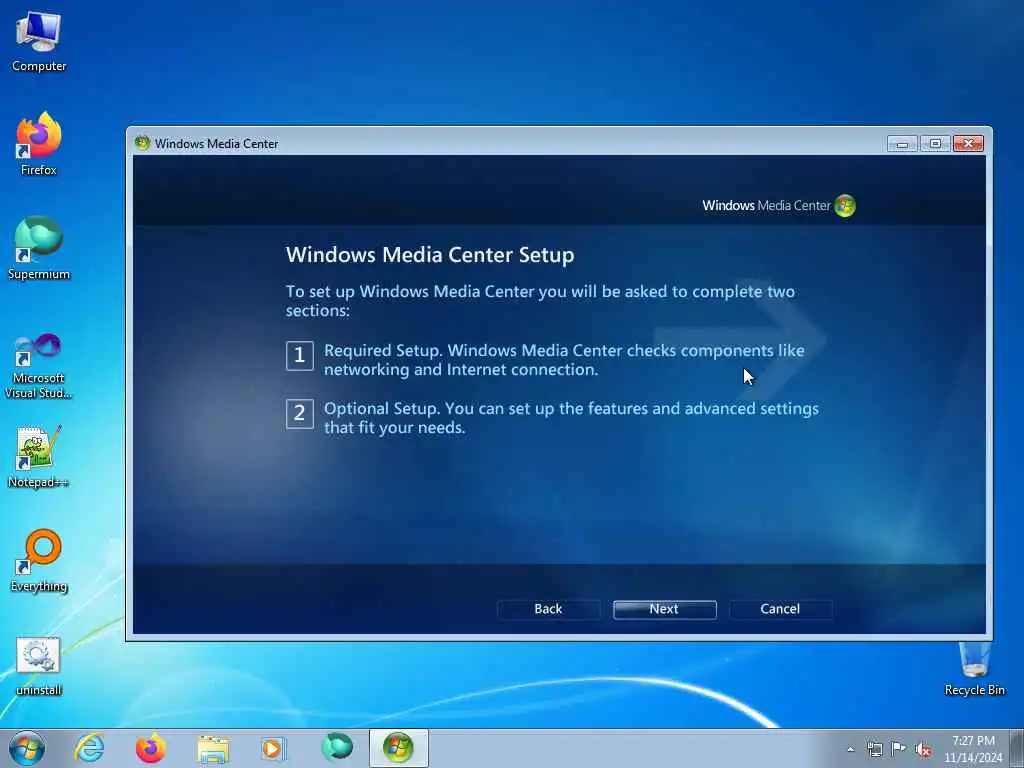This screenshot has height=768, width=1024.
Task: Open the Action Center flag icon
Action: click(x=899, y=749)
